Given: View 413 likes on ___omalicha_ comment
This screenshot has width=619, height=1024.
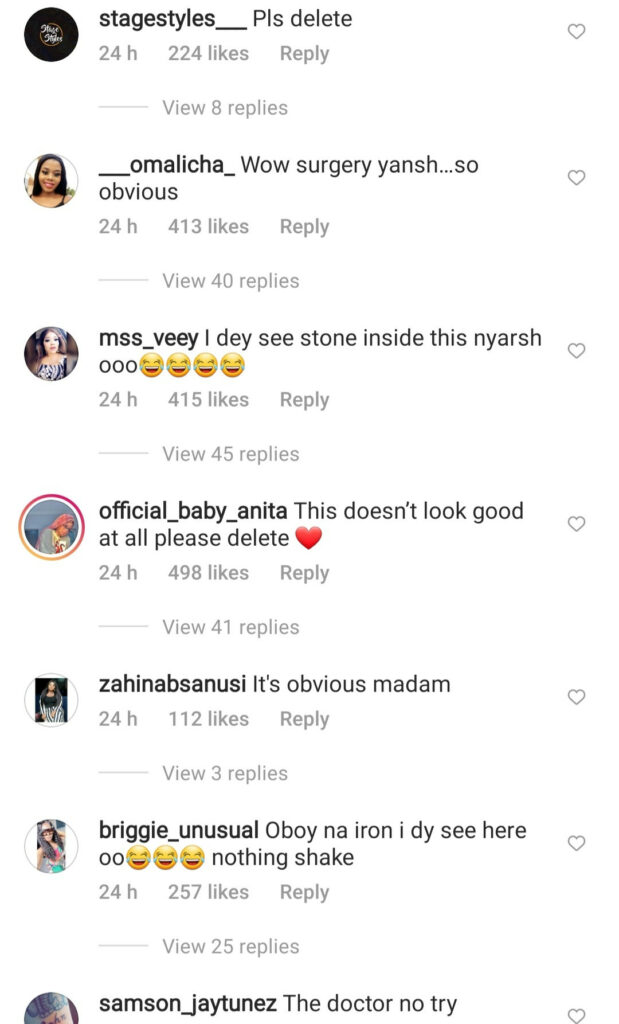Looking at the screenshot, I should 208,227.
